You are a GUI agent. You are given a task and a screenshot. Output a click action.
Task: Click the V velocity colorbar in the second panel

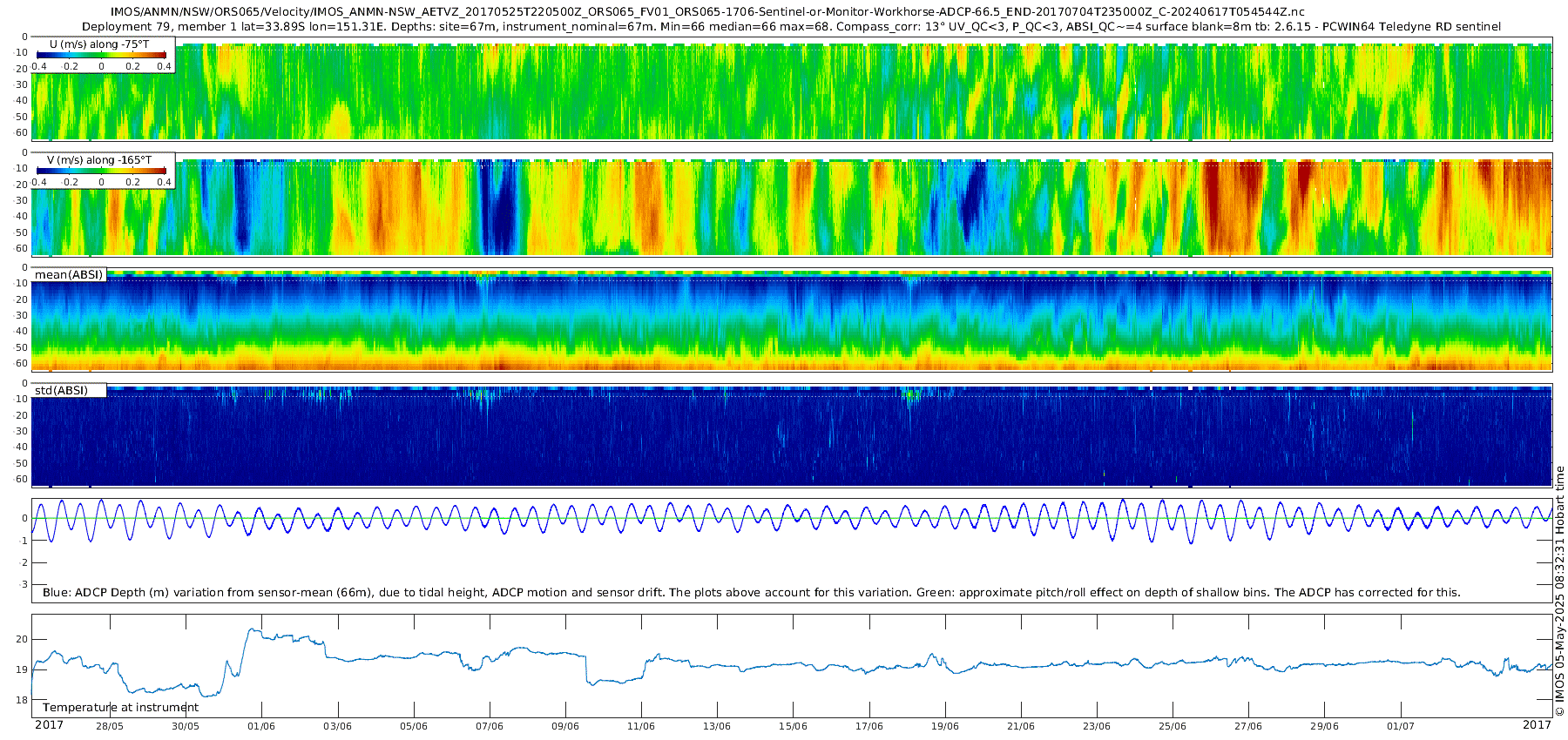coord(101,171)
